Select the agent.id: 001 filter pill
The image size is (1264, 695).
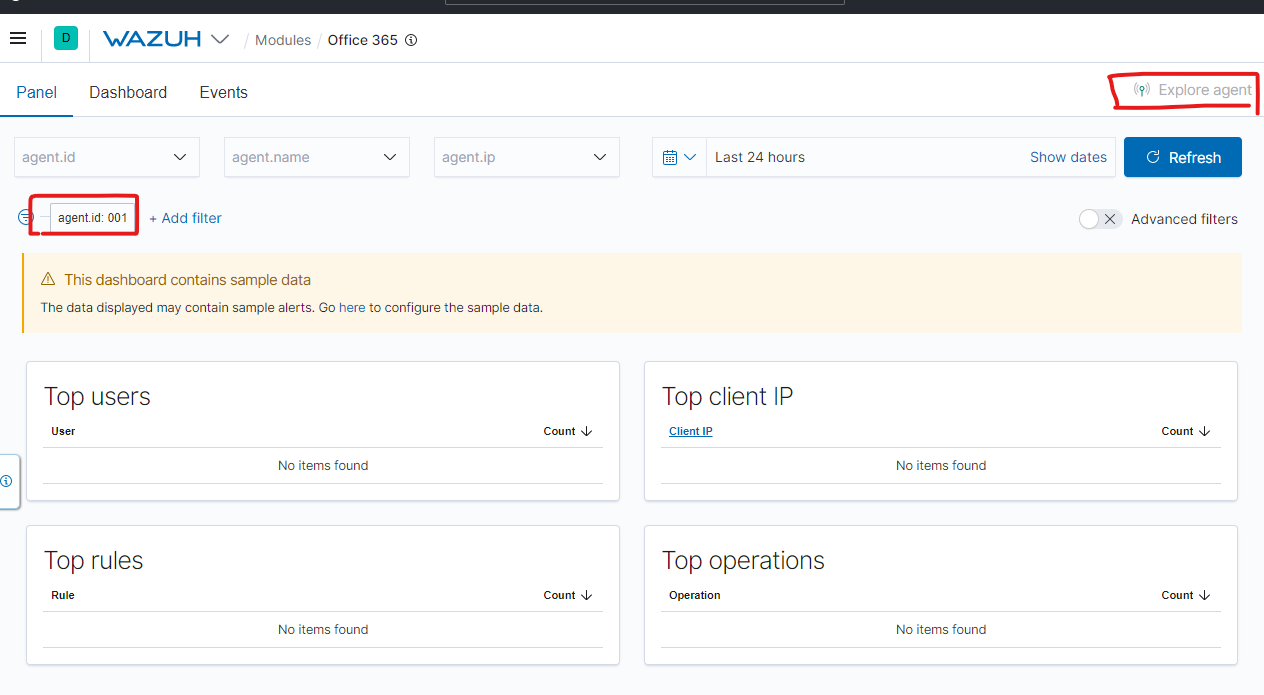tap(92, 217)
